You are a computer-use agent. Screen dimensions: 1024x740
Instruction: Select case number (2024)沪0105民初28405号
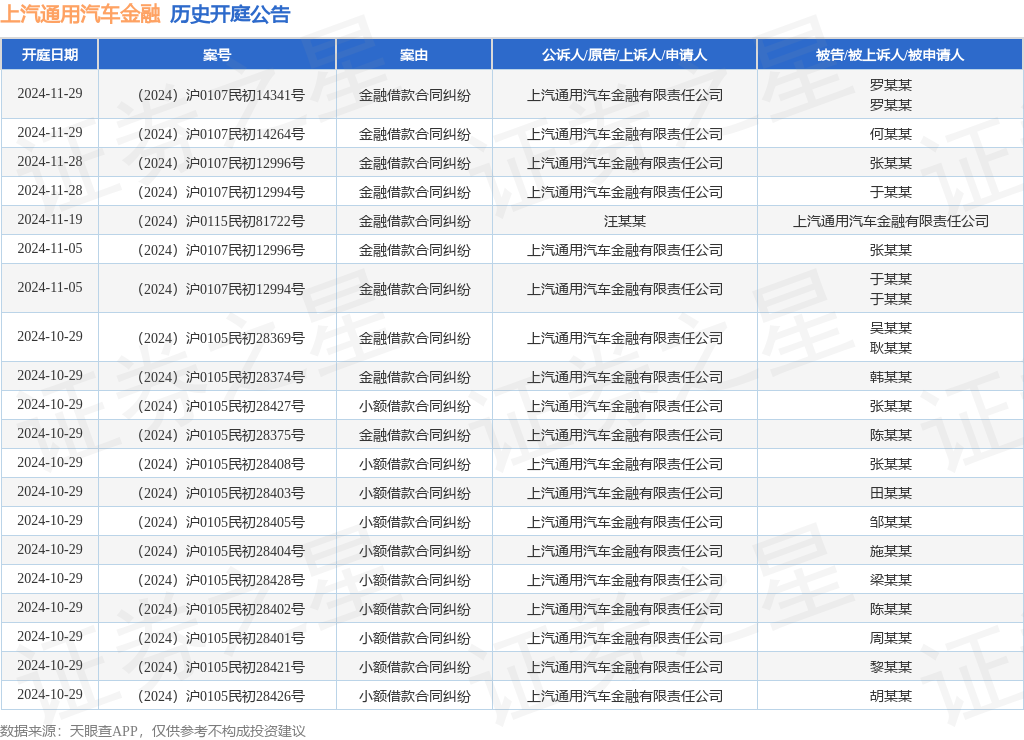tap(221, 523)
